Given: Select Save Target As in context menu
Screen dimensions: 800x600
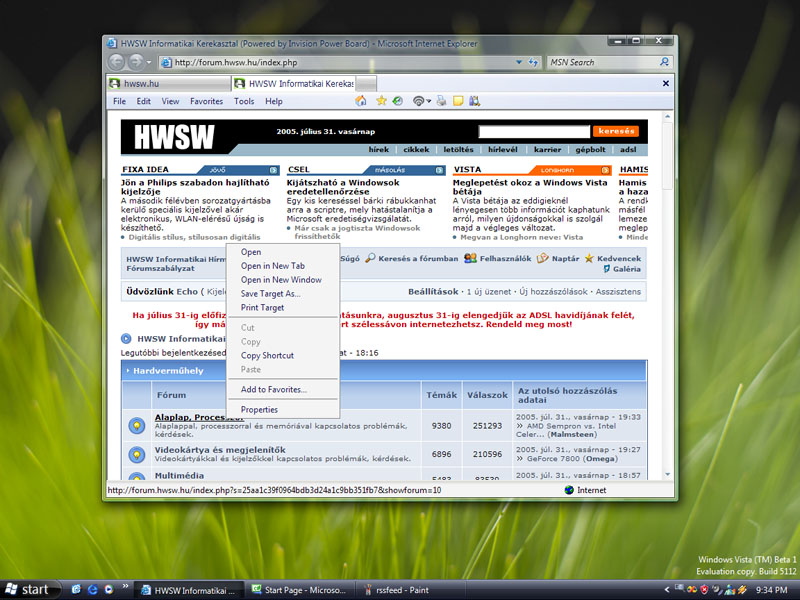Looking at the screenshot, I should [x=284, y=293].
